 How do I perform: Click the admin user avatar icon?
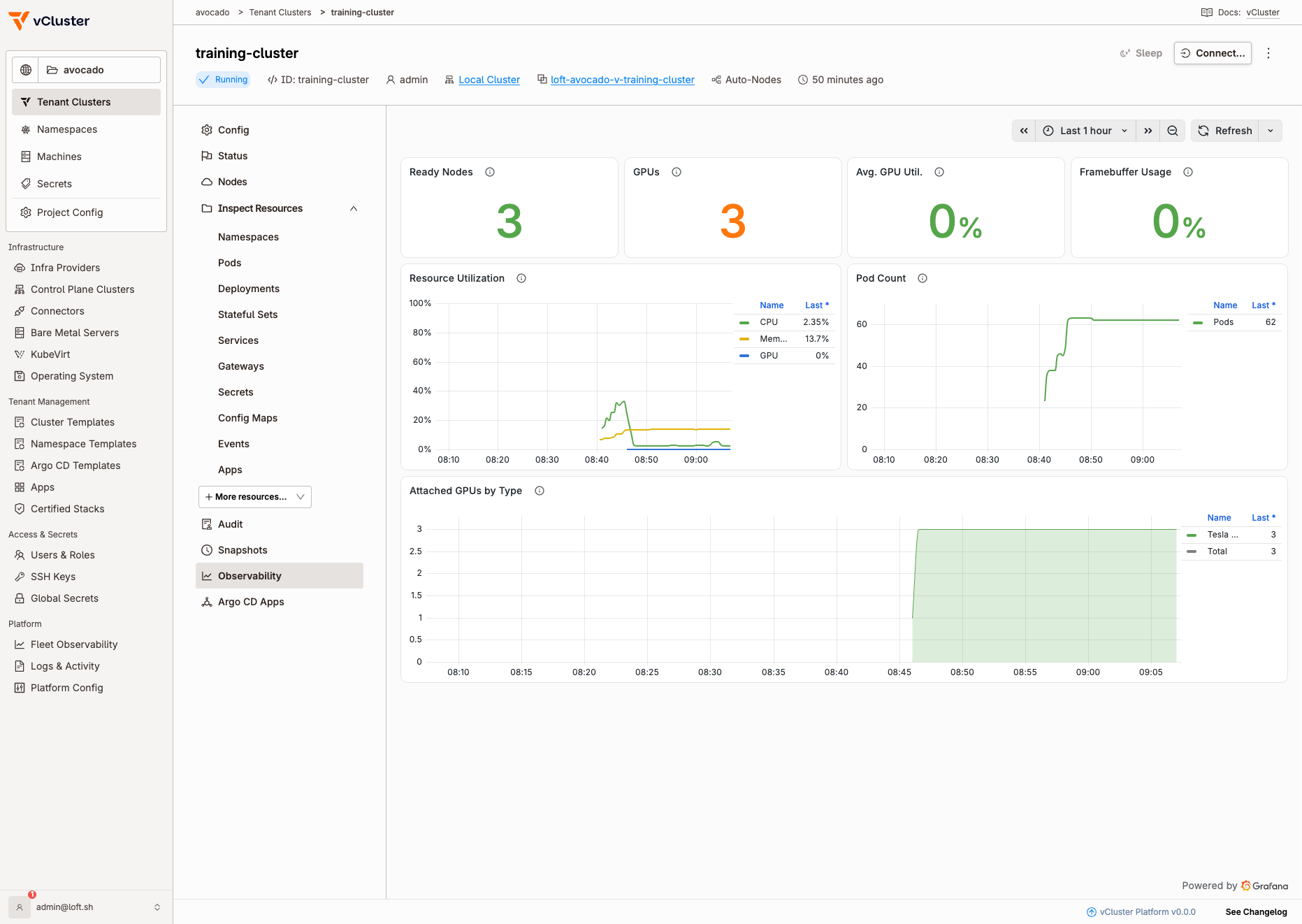coord(20,907)
